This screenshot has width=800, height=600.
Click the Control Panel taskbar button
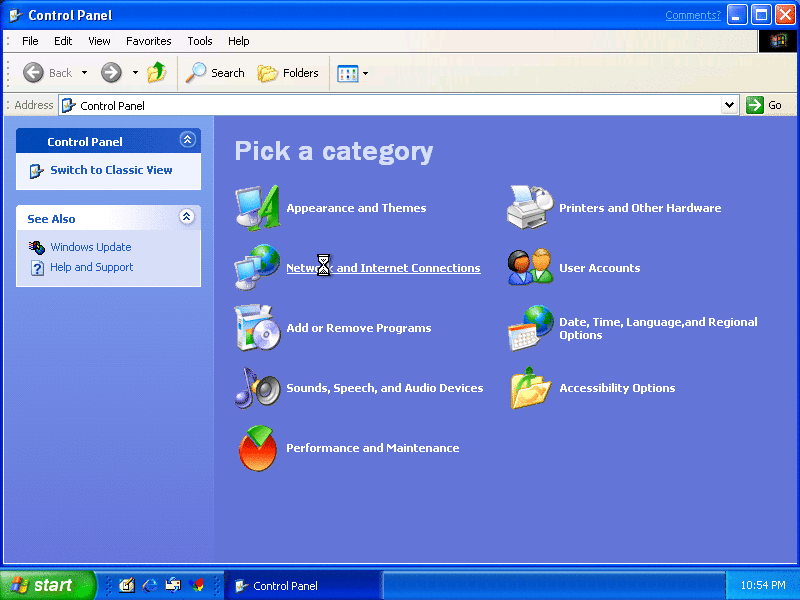tap(303, 585)
